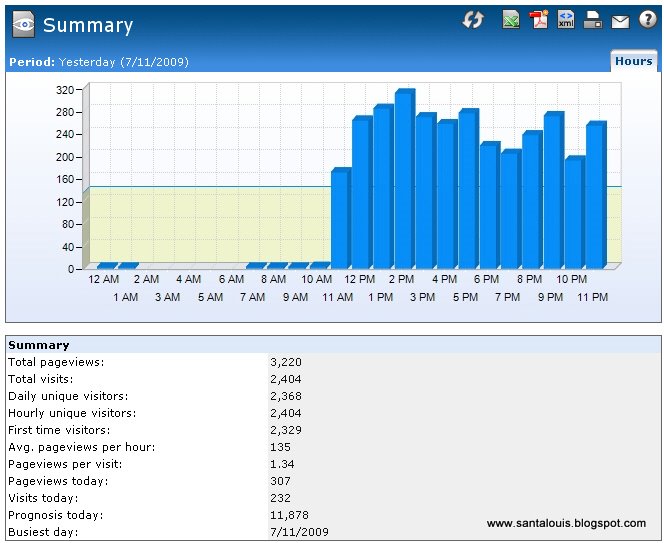Select the 7 PM bar in chart
The height and width of the screenshot is (543, 664).
point(510,210)
